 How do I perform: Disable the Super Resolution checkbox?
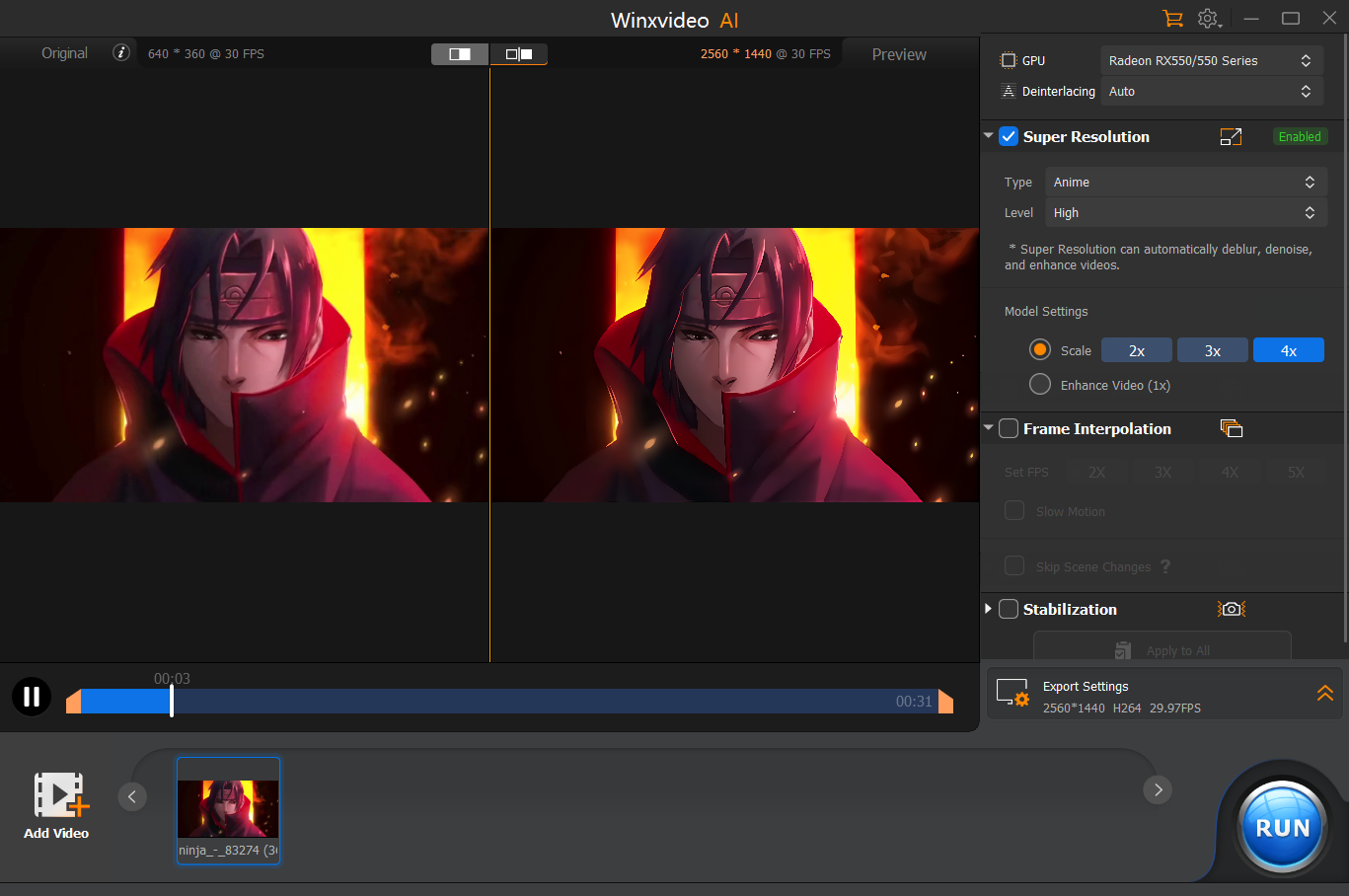pyautogui.click(x=1009, y=137)
